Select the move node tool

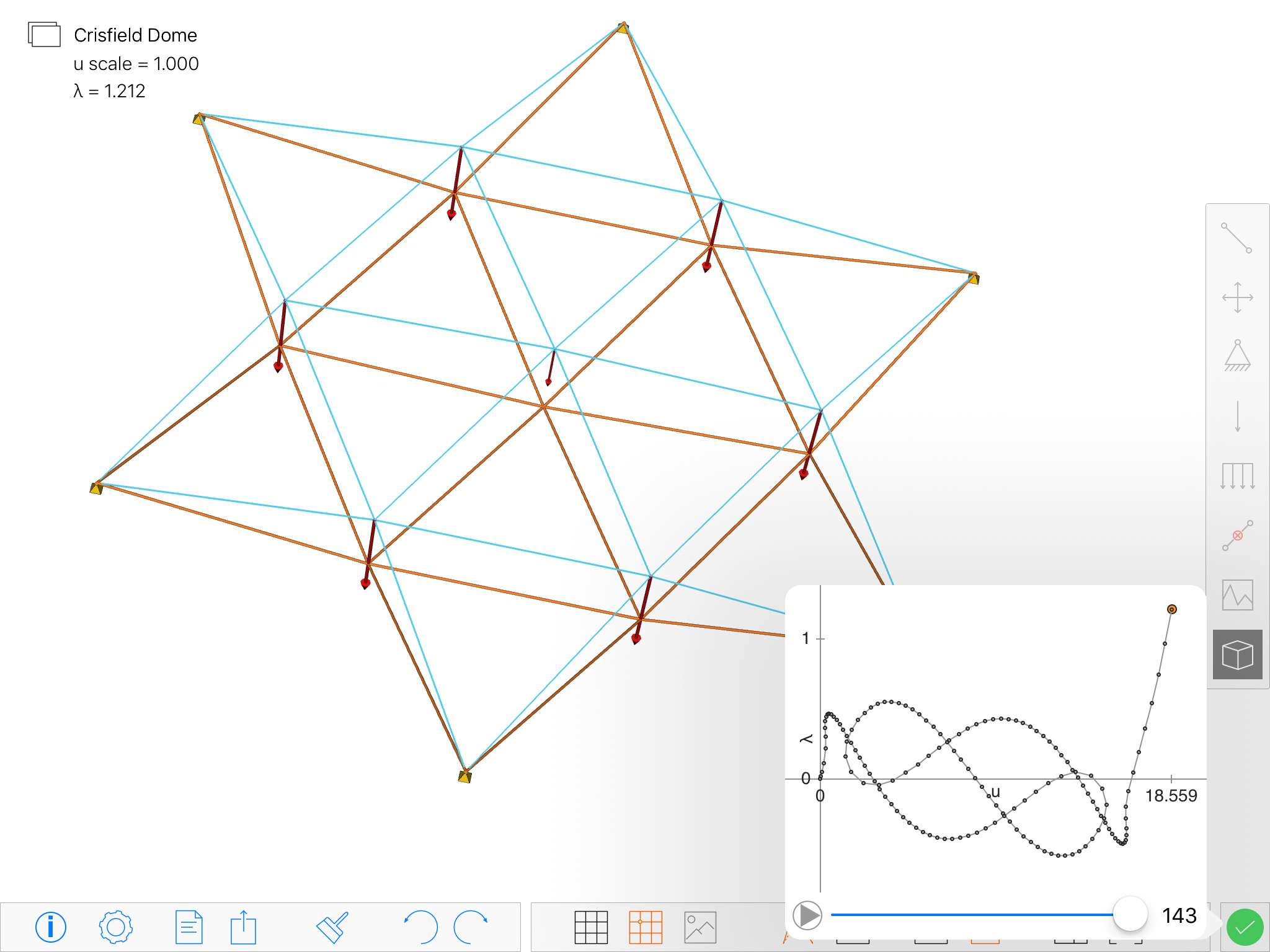[1237, 297]
